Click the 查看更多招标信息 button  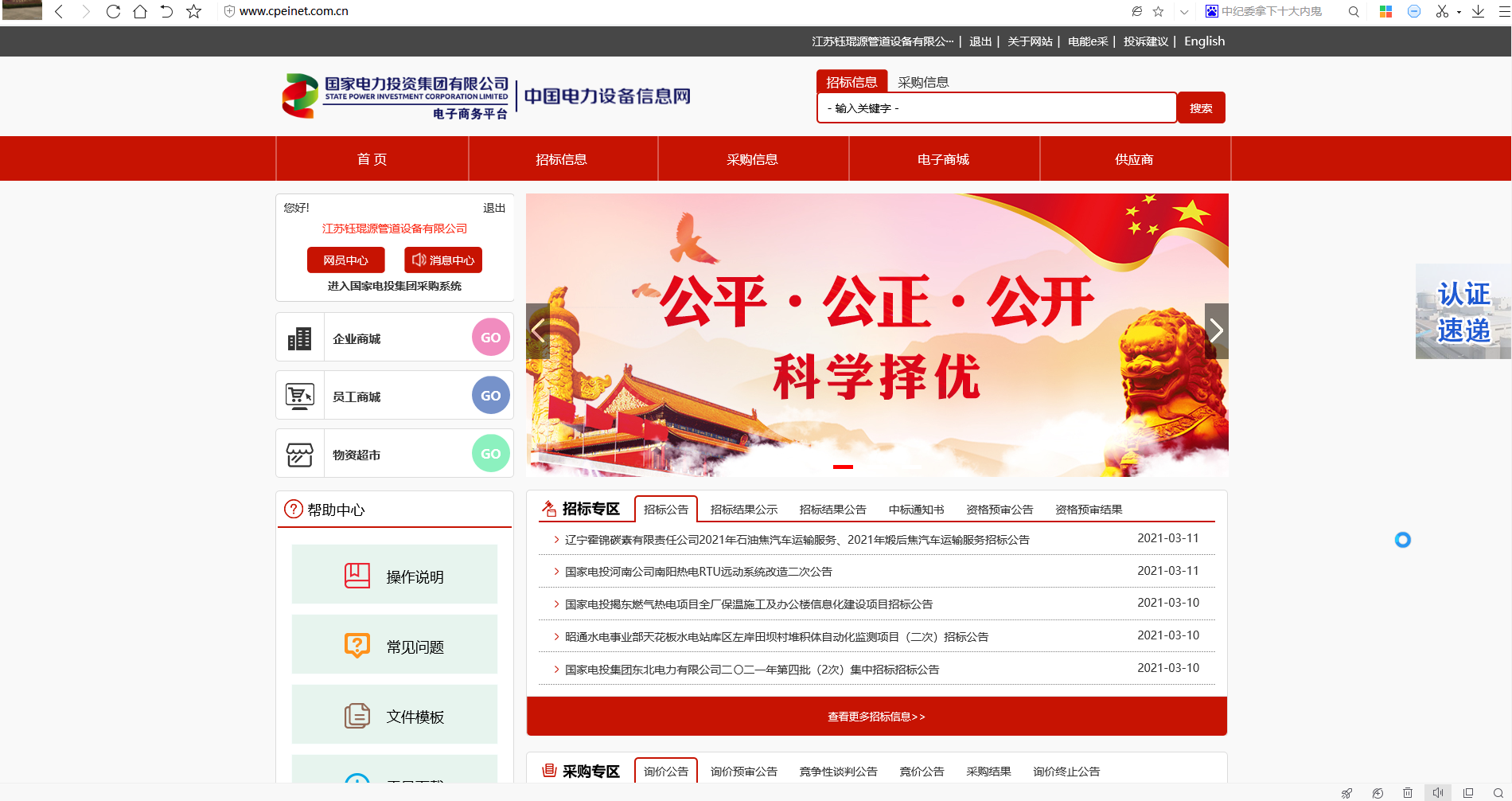tap(876, 716)
